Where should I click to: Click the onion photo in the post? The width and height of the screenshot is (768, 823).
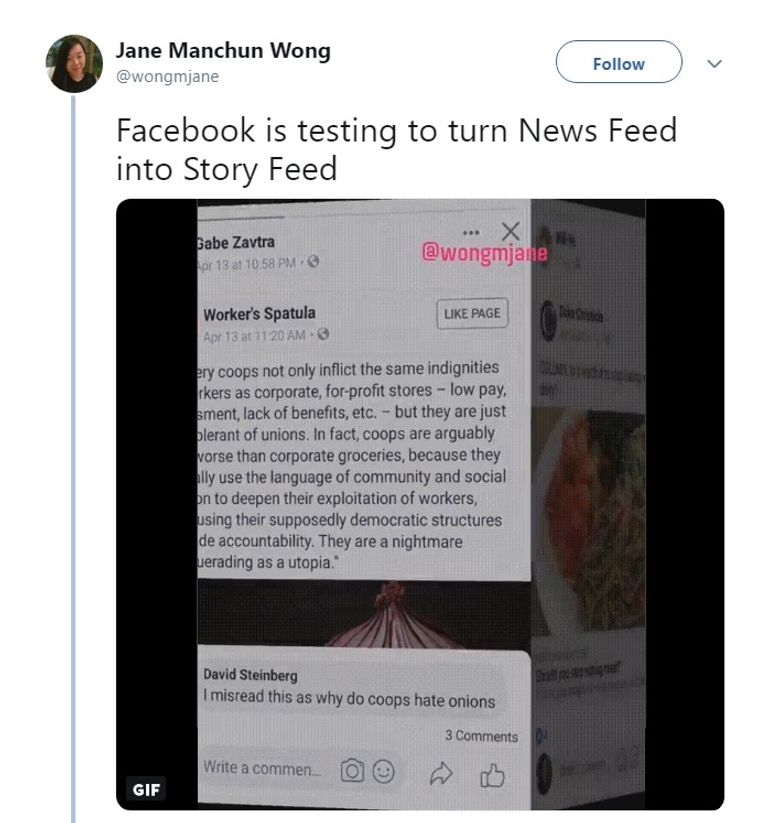tap(364, 612)
